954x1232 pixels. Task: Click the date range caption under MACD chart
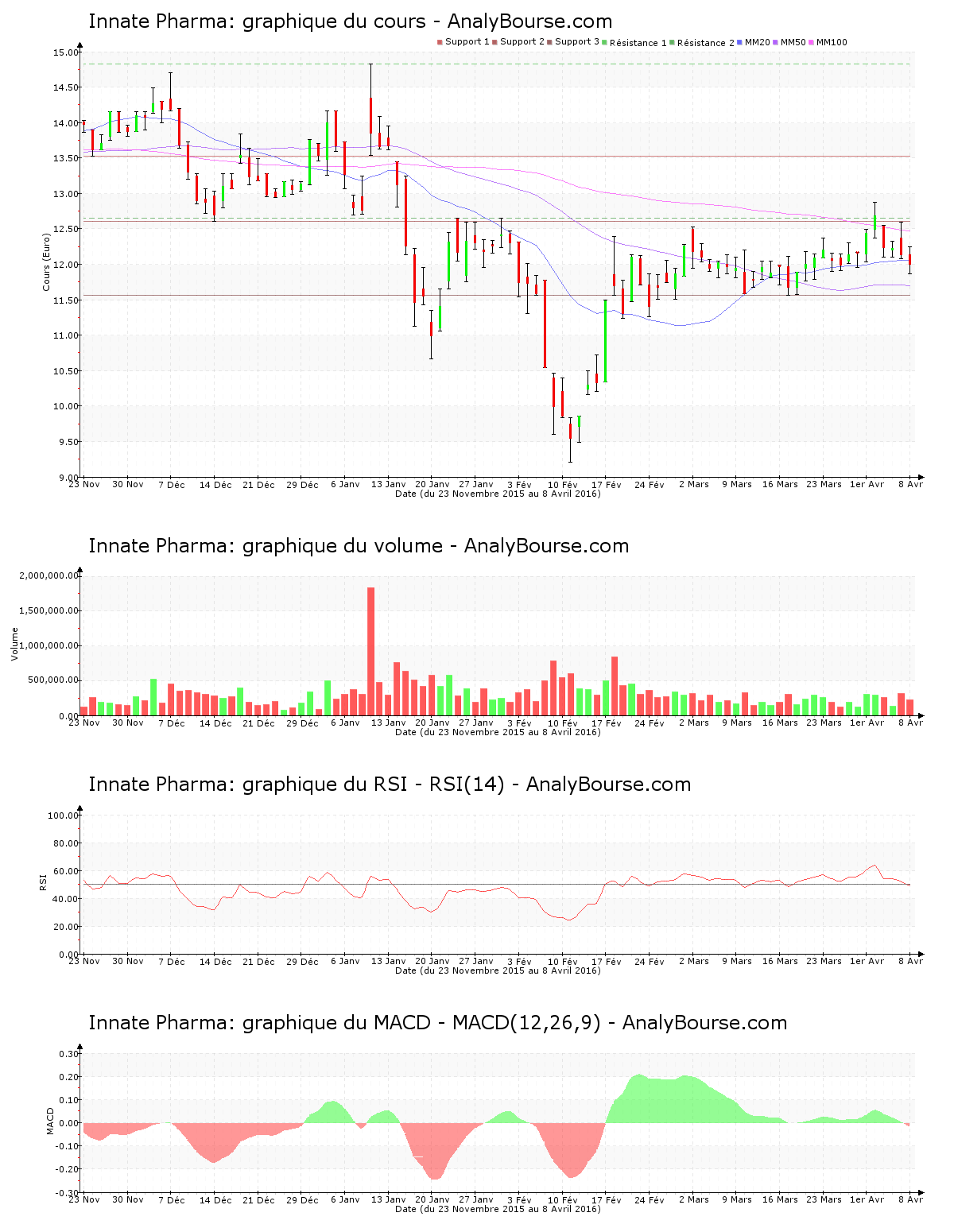tap(498, 1209)
